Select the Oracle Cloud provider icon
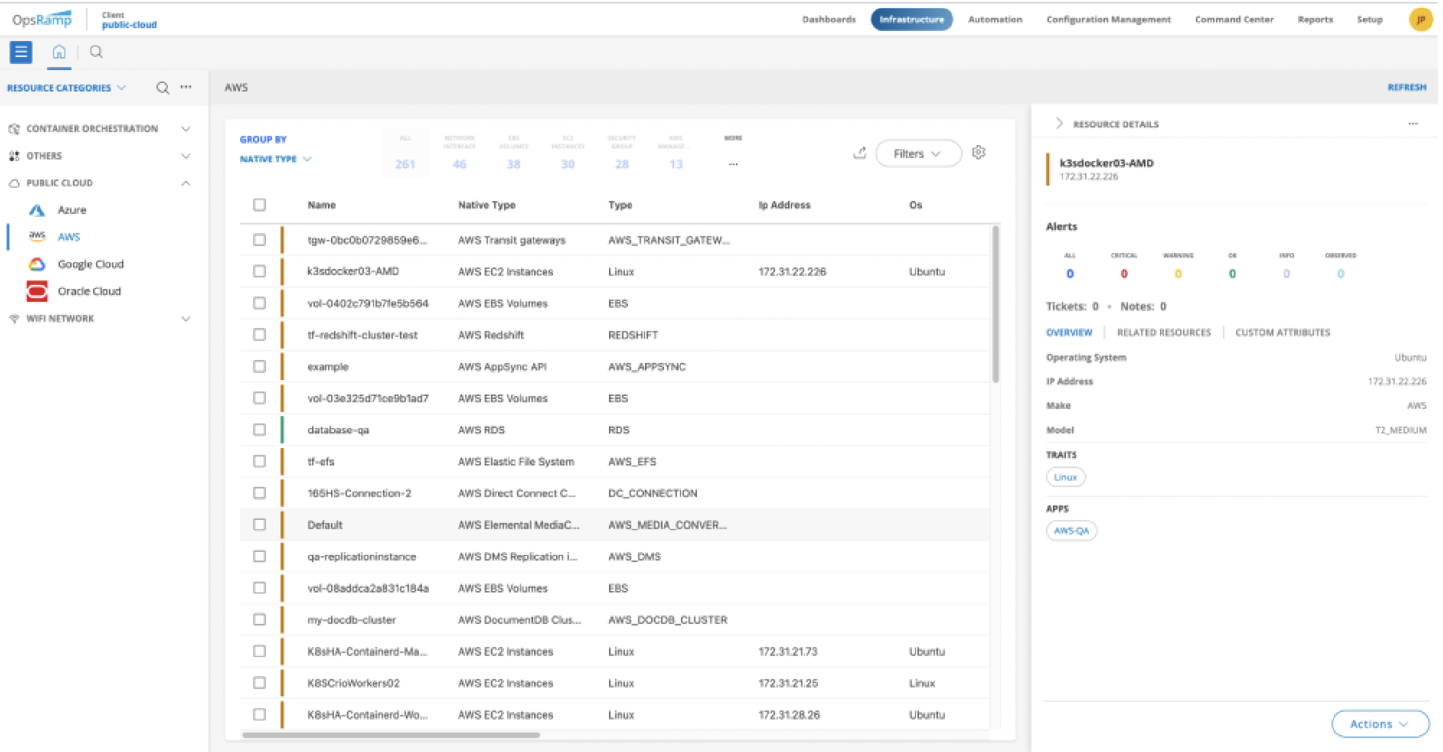Image resolution: width=1443 pixels, height=752 pixels. (x=36, y=291)
